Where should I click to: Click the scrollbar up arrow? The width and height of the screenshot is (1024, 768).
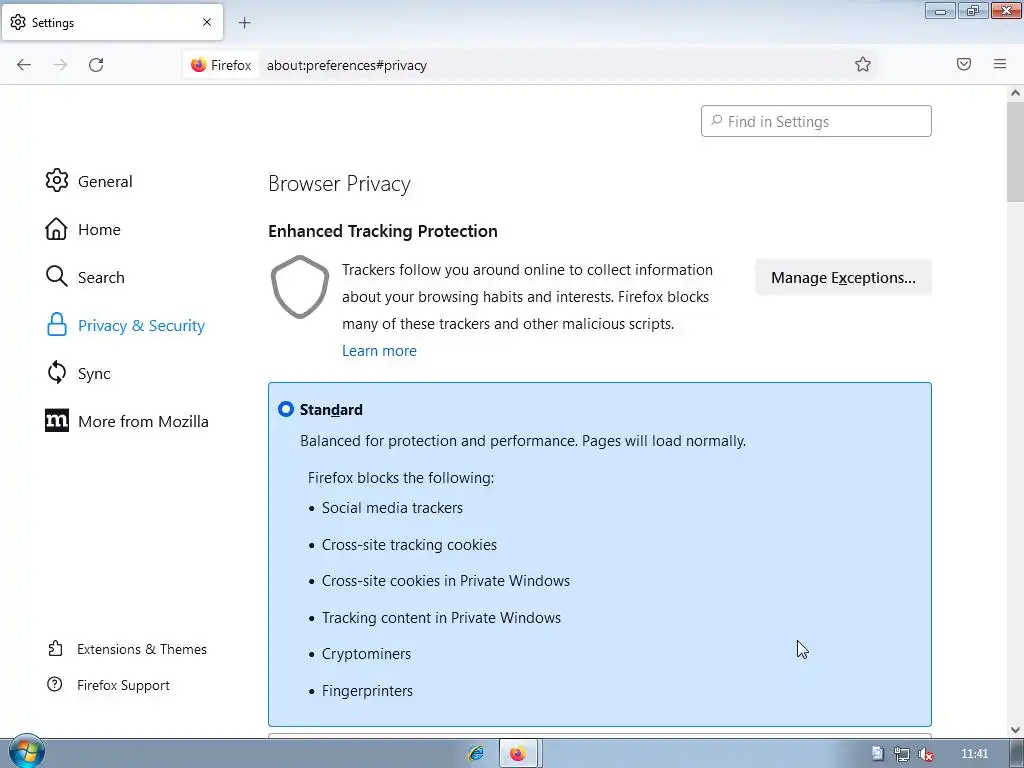click(x=1015, y=93)
